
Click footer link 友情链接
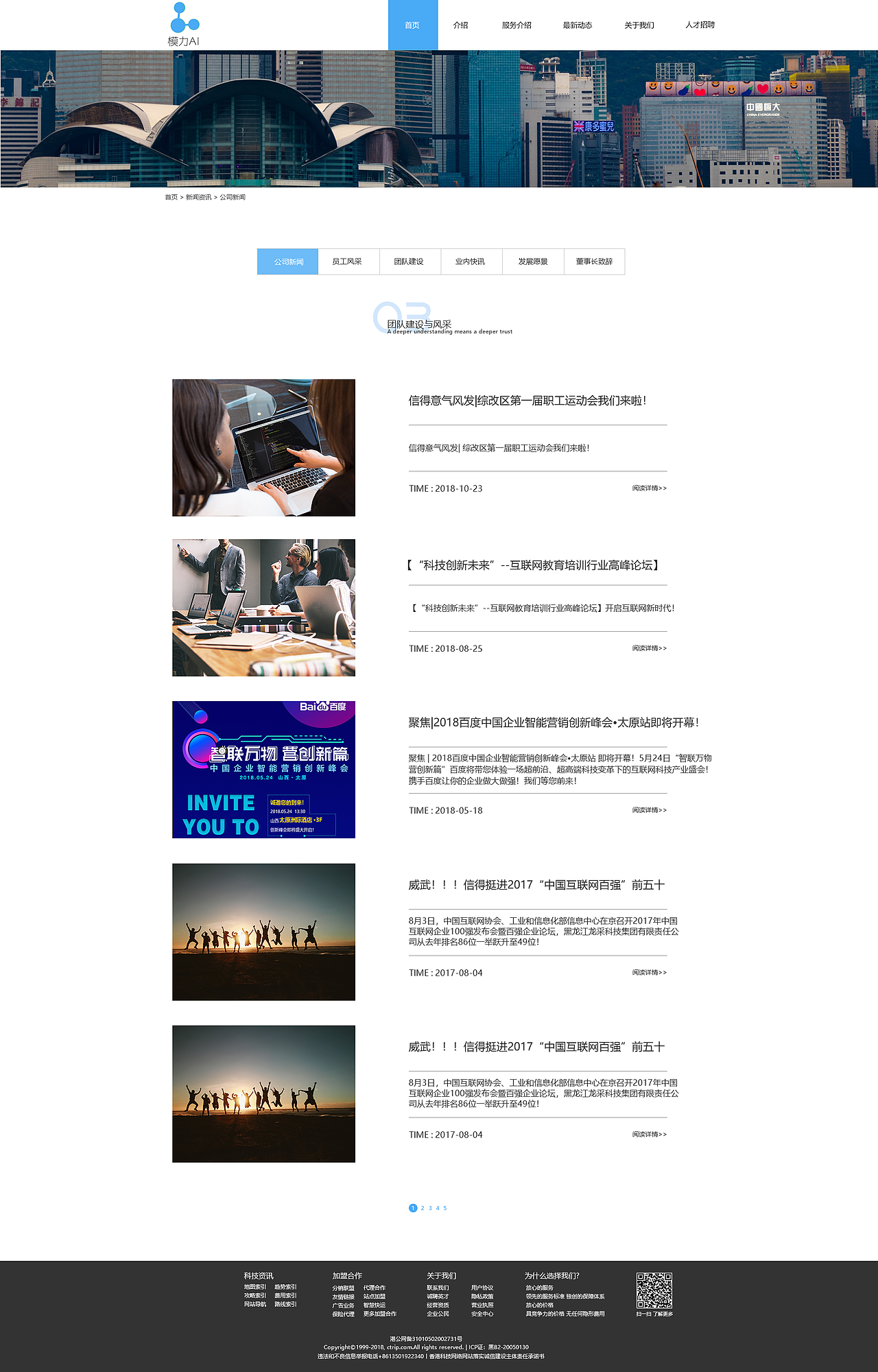[344, 1297]
